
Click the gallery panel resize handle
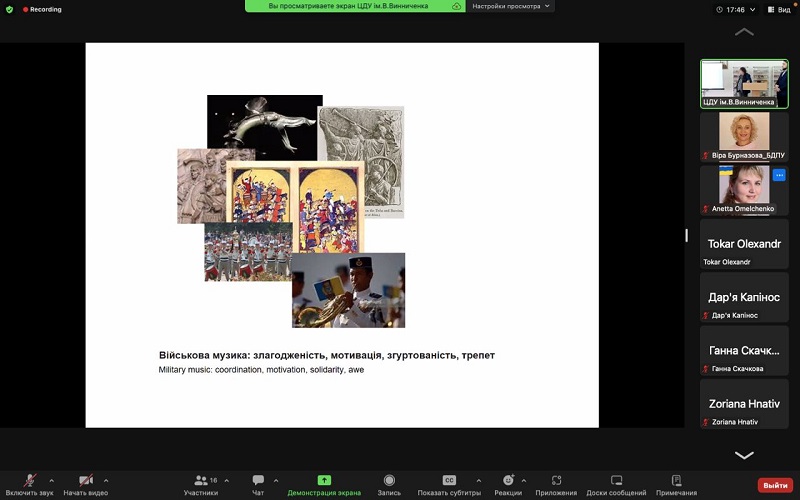coord(687,235)
